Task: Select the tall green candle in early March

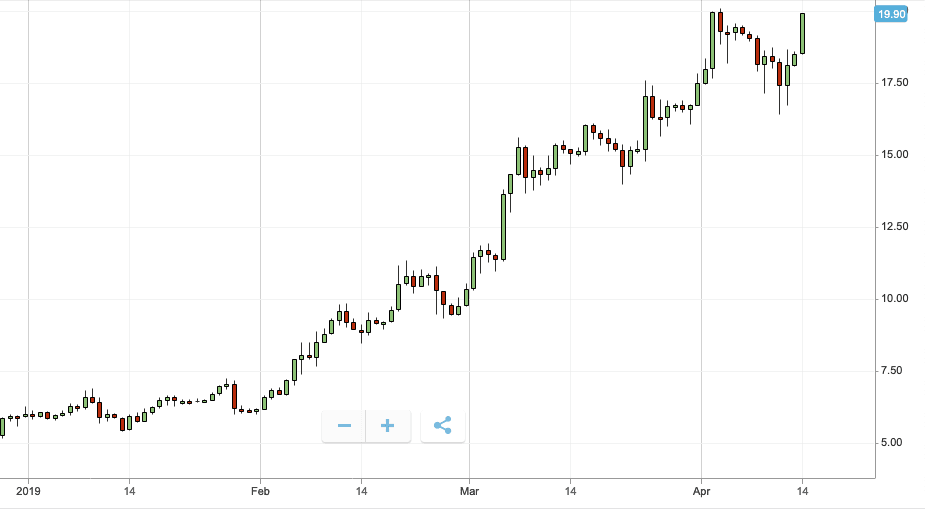Action: (x=504, y=225)
